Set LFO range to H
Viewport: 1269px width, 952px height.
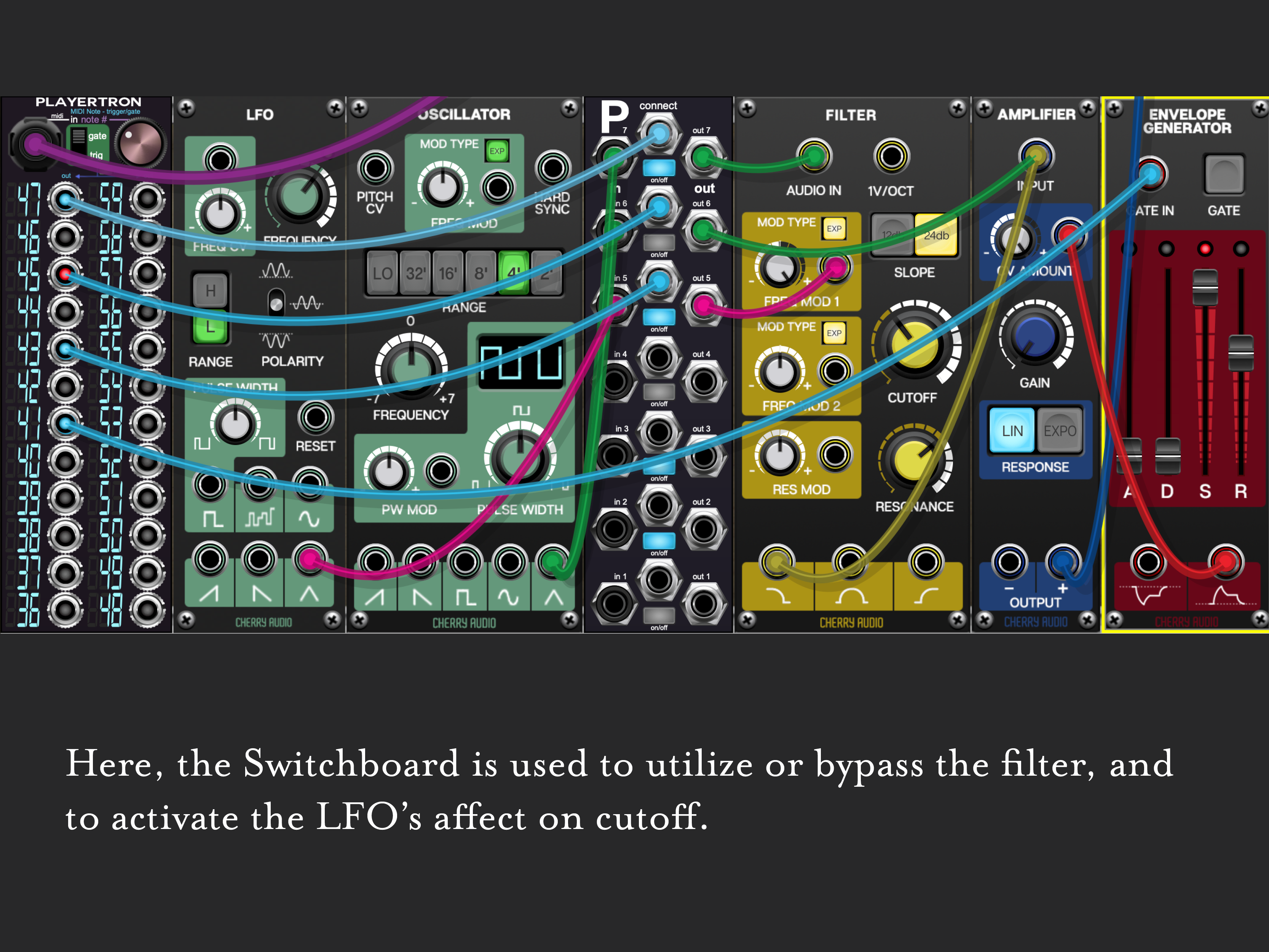[x=211, y=291]
